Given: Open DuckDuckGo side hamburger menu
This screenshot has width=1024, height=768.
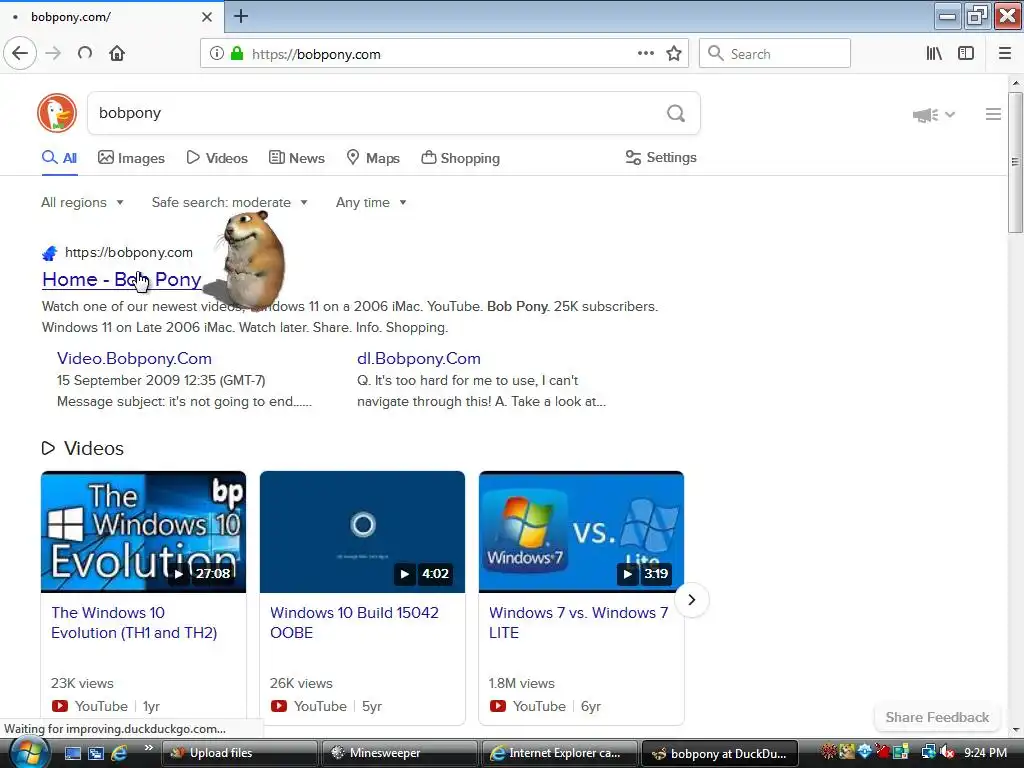Looking at the screenshot, I should [993, 114].
